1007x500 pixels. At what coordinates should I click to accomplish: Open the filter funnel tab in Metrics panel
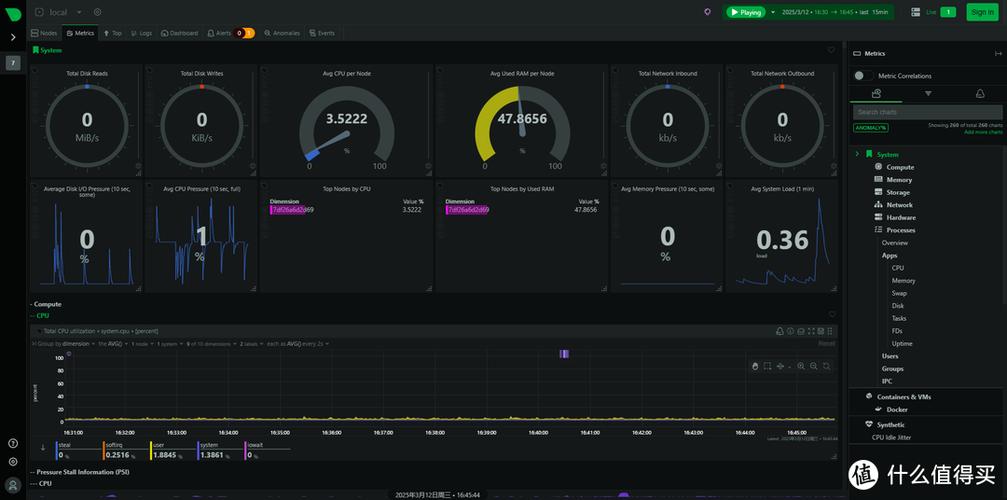point(927,93)
